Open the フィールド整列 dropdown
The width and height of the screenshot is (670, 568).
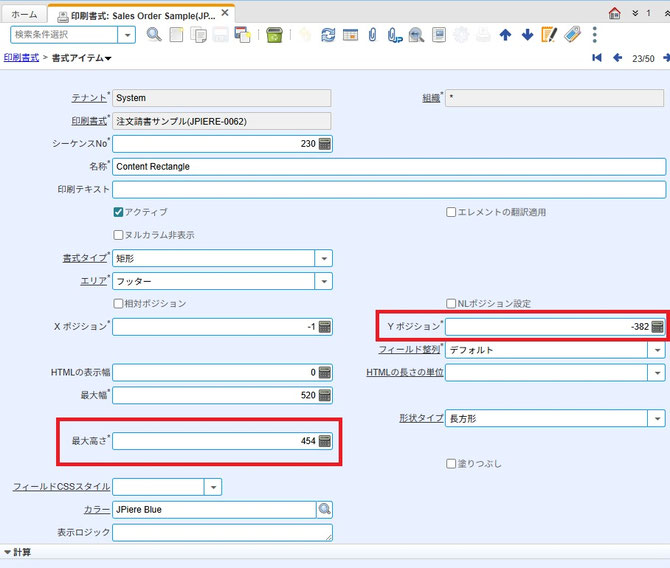click(x=657, y=350)
